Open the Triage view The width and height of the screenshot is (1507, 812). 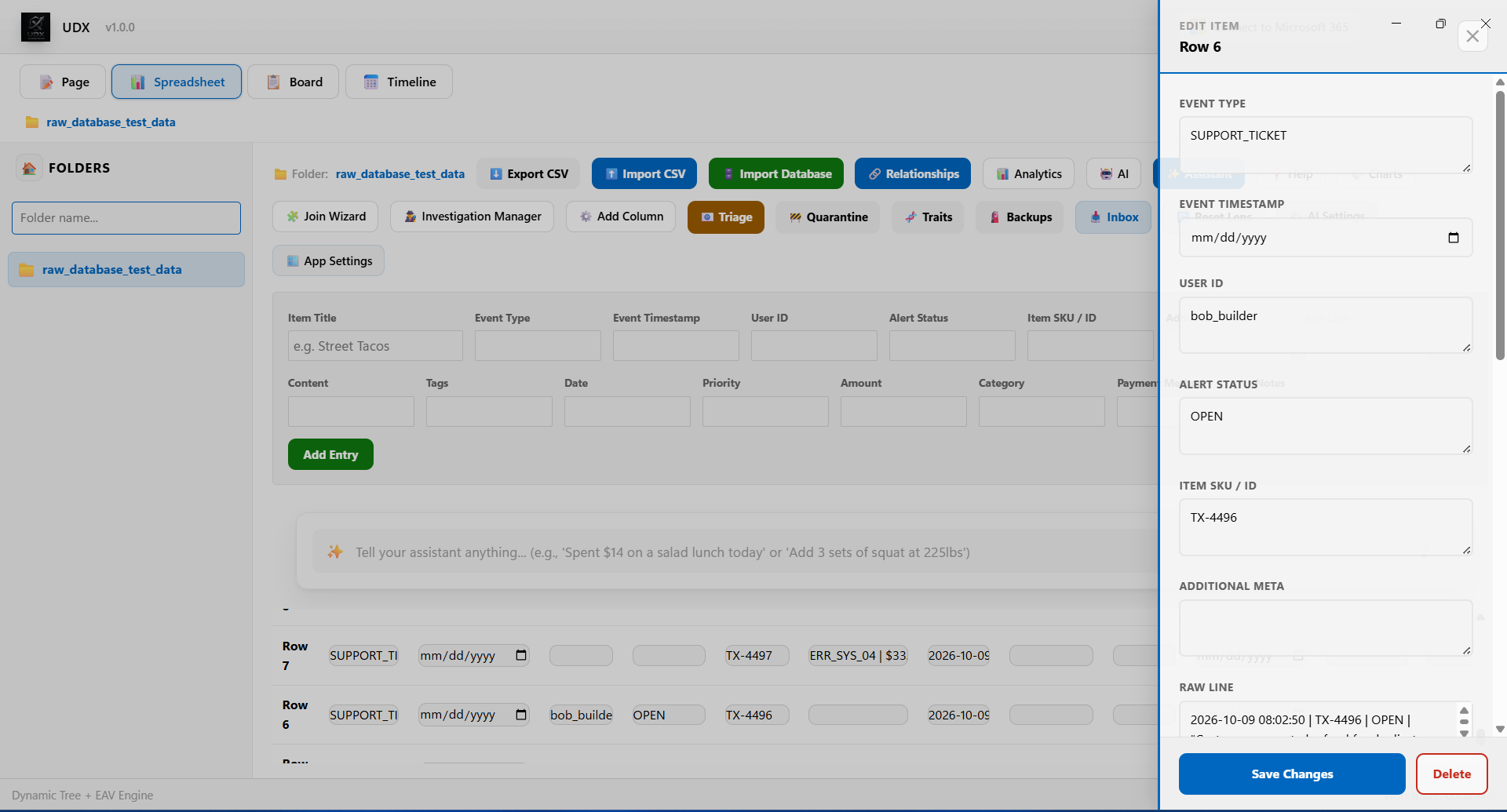(726, 217)
